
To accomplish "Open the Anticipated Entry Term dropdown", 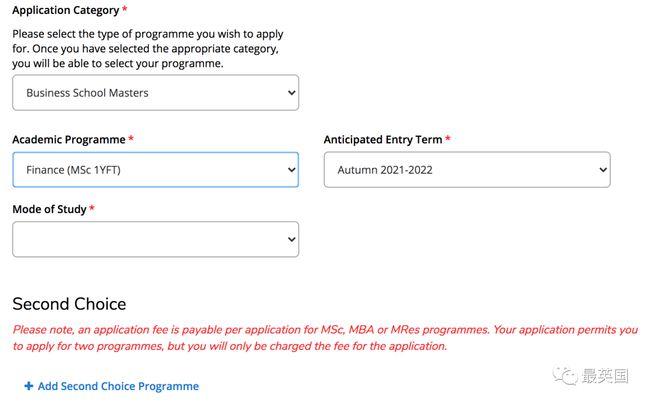I will tap(466, 170).
